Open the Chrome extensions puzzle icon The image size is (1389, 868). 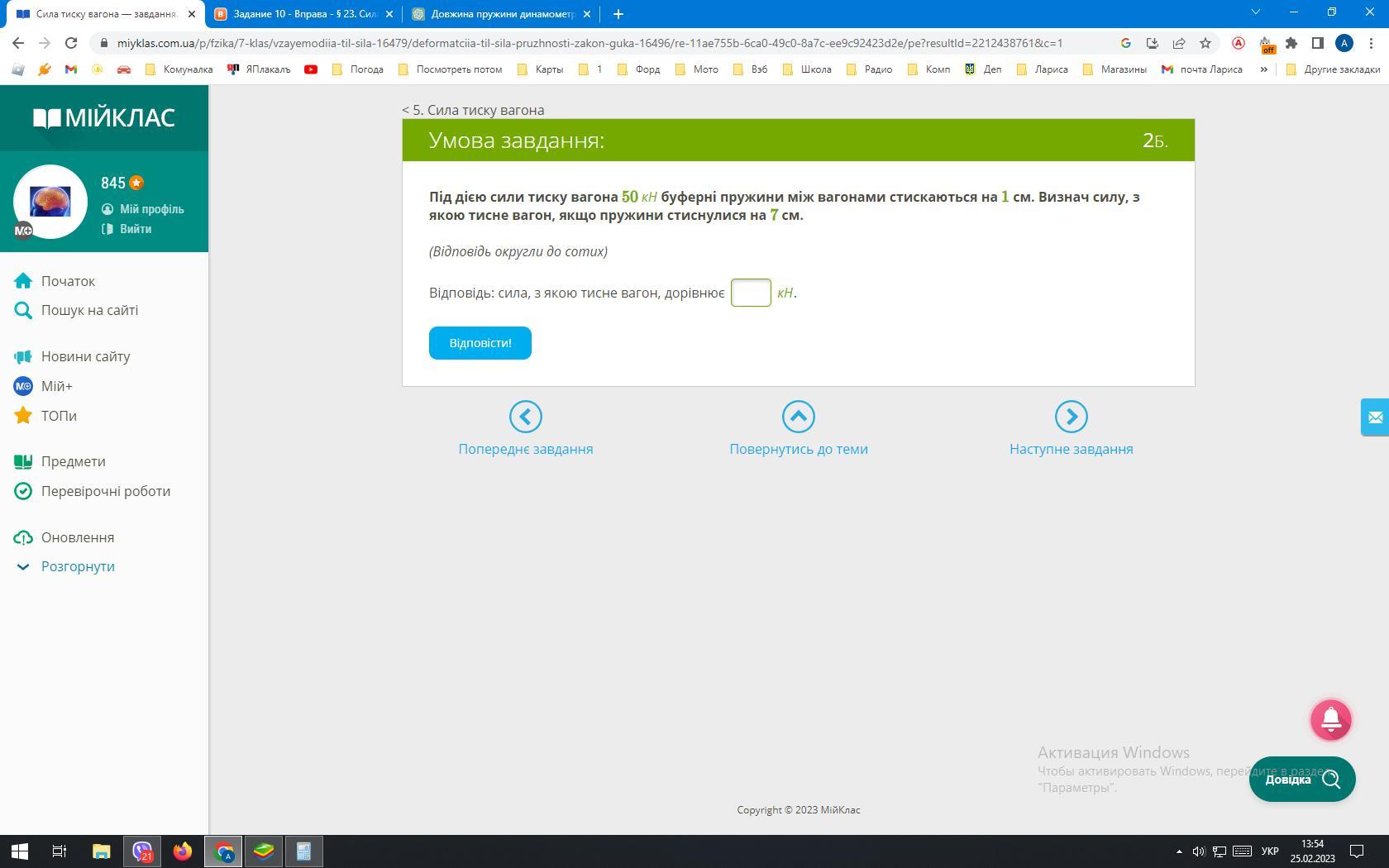click(1291, 43)
